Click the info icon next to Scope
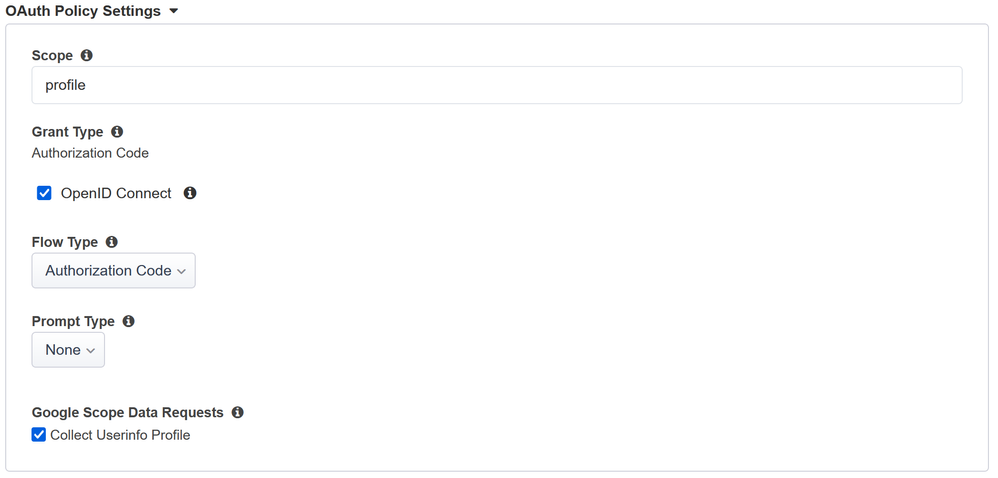 [87, 56]
